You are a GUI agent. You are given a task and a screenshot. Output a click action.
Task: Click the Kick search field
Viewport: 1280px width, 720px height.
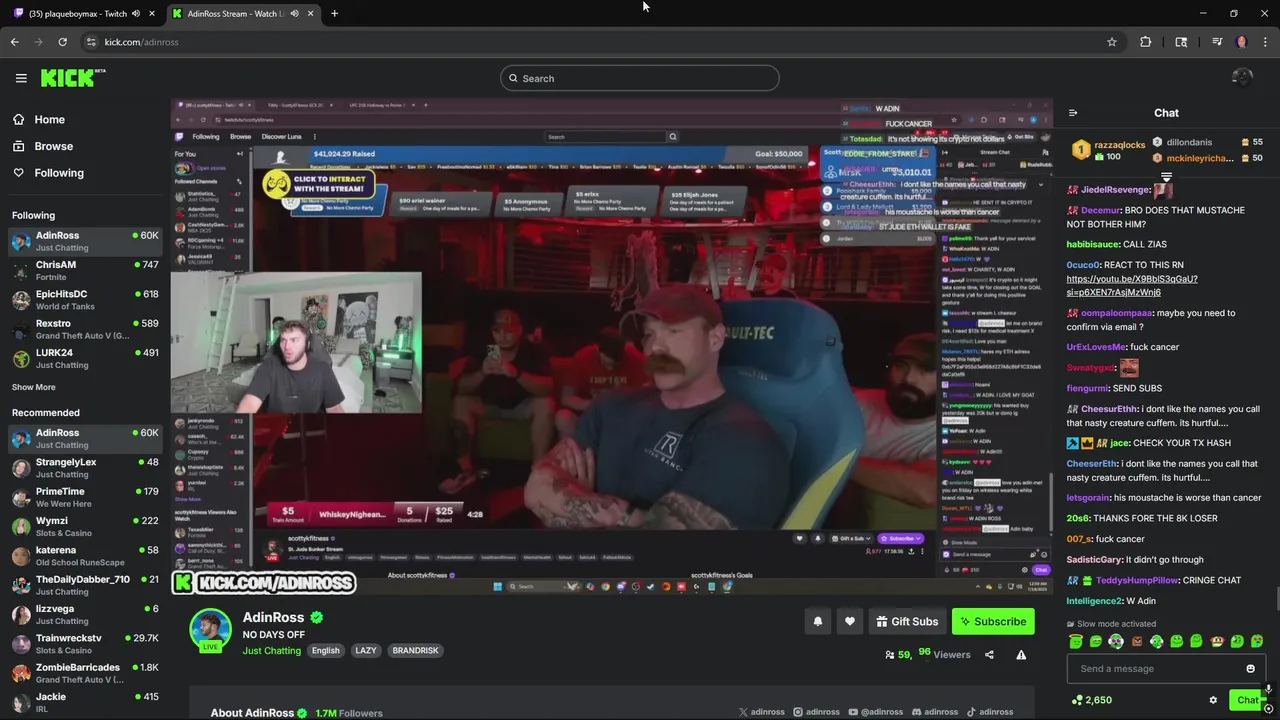coord(640,78)
